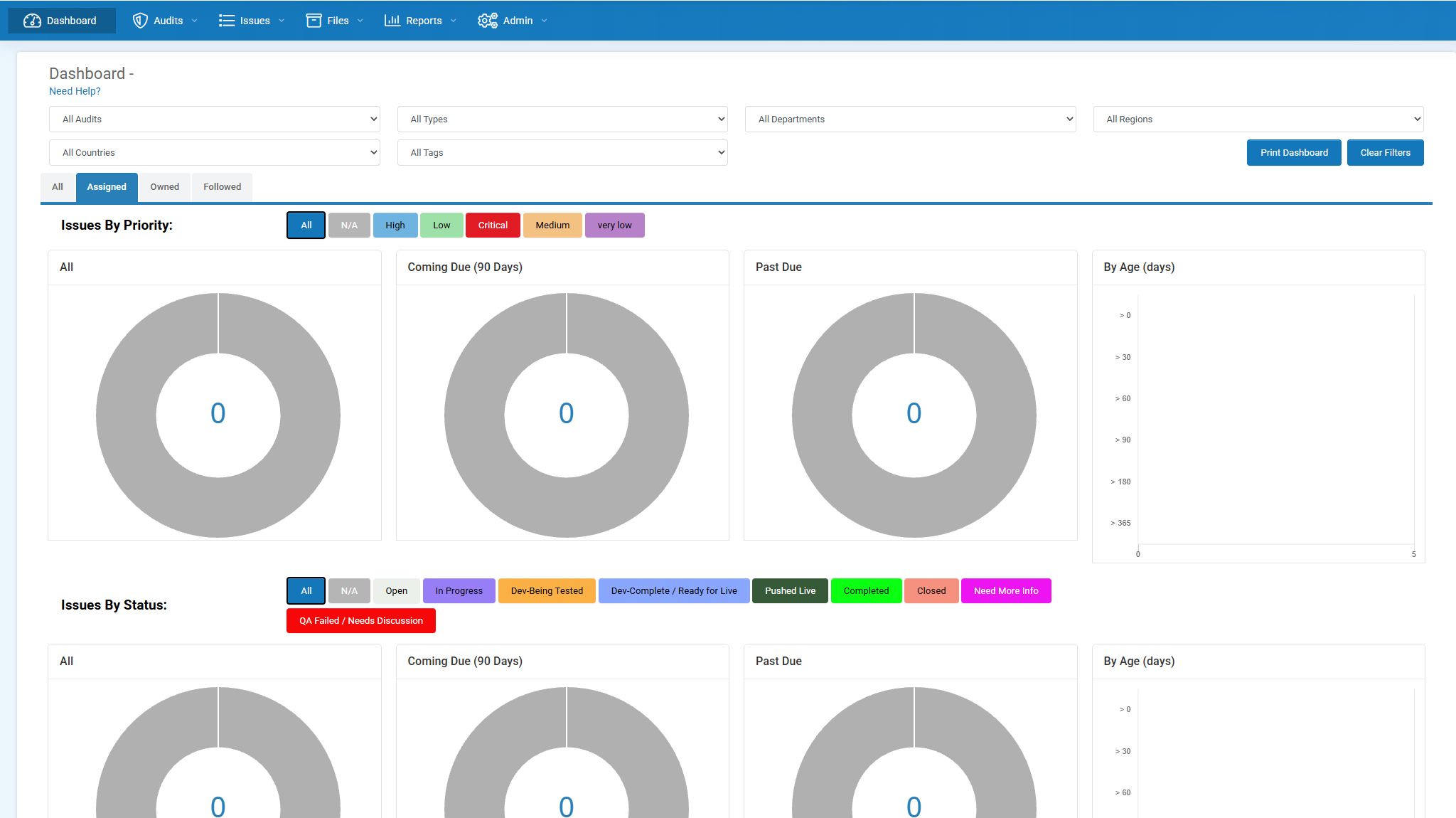Open the All Audits dropdown
The image size is (1456, 818).
pos(214,119)
